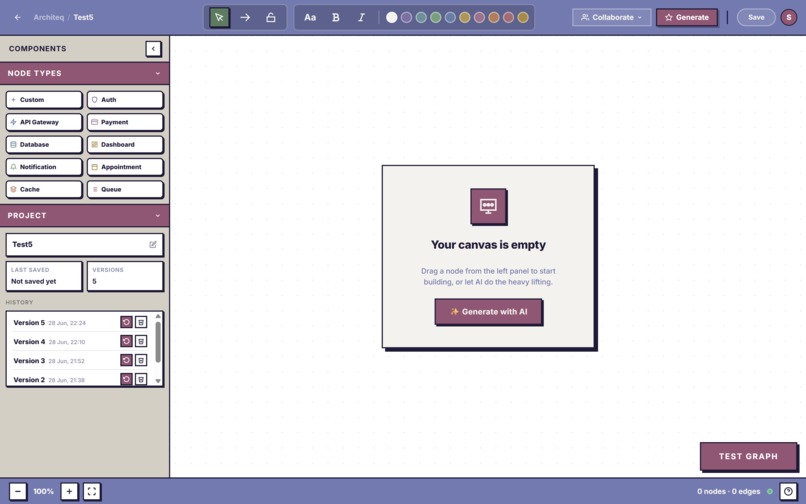Screen dimensions: 806x504
Task: Toggle bold formatting
Action: pyautogui.click(x=336, y=17)
